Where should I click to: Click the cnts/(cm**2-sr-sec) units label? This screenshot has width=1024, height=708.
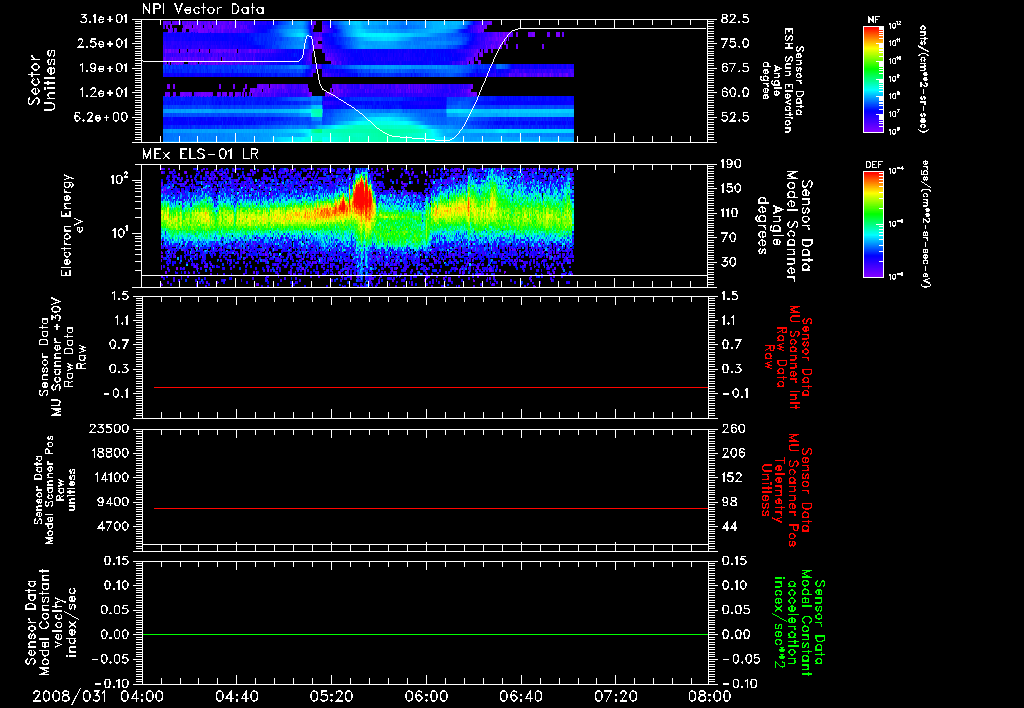point(923,78)
